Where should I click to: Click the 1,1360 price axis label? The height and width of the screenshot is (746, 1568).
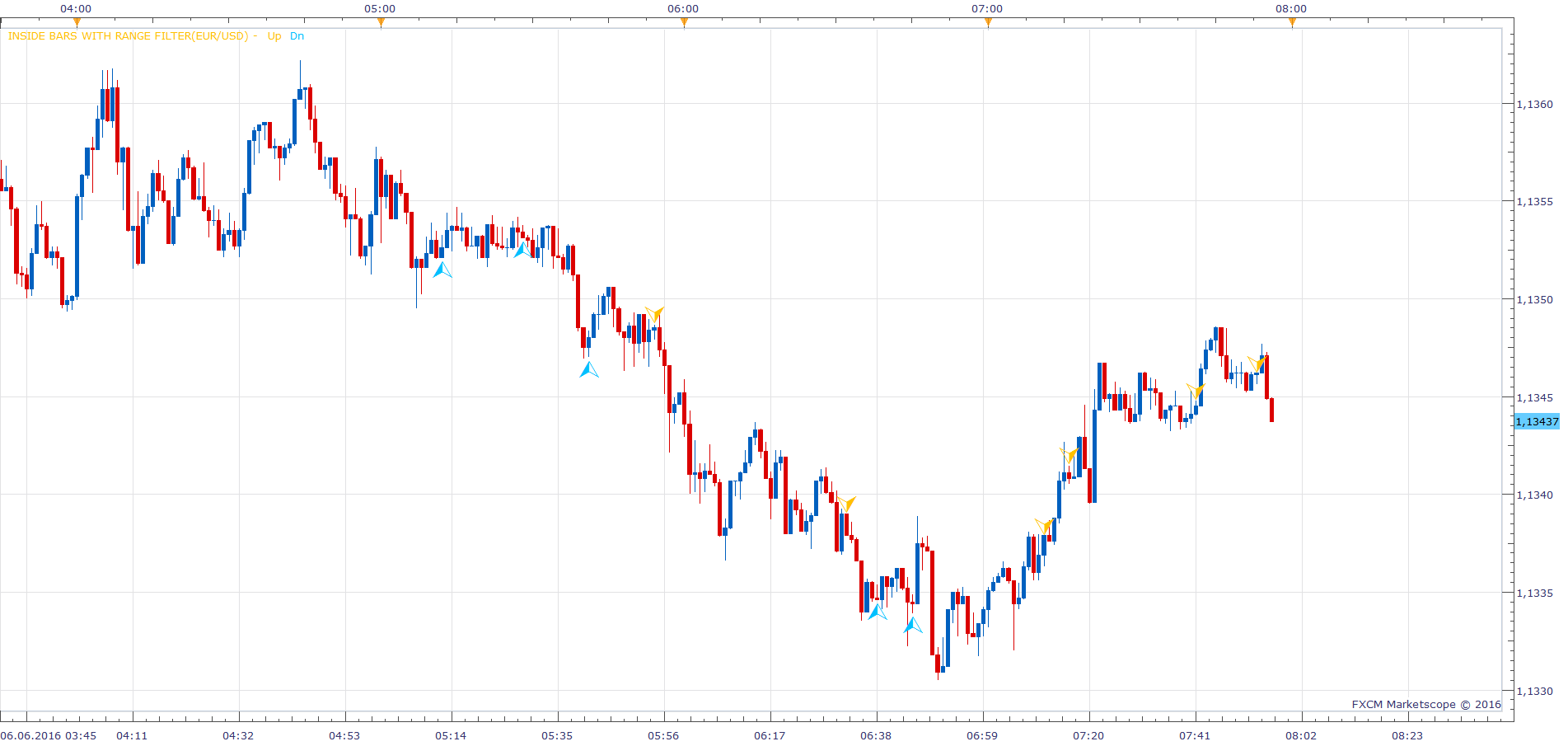pos(1534,105)
